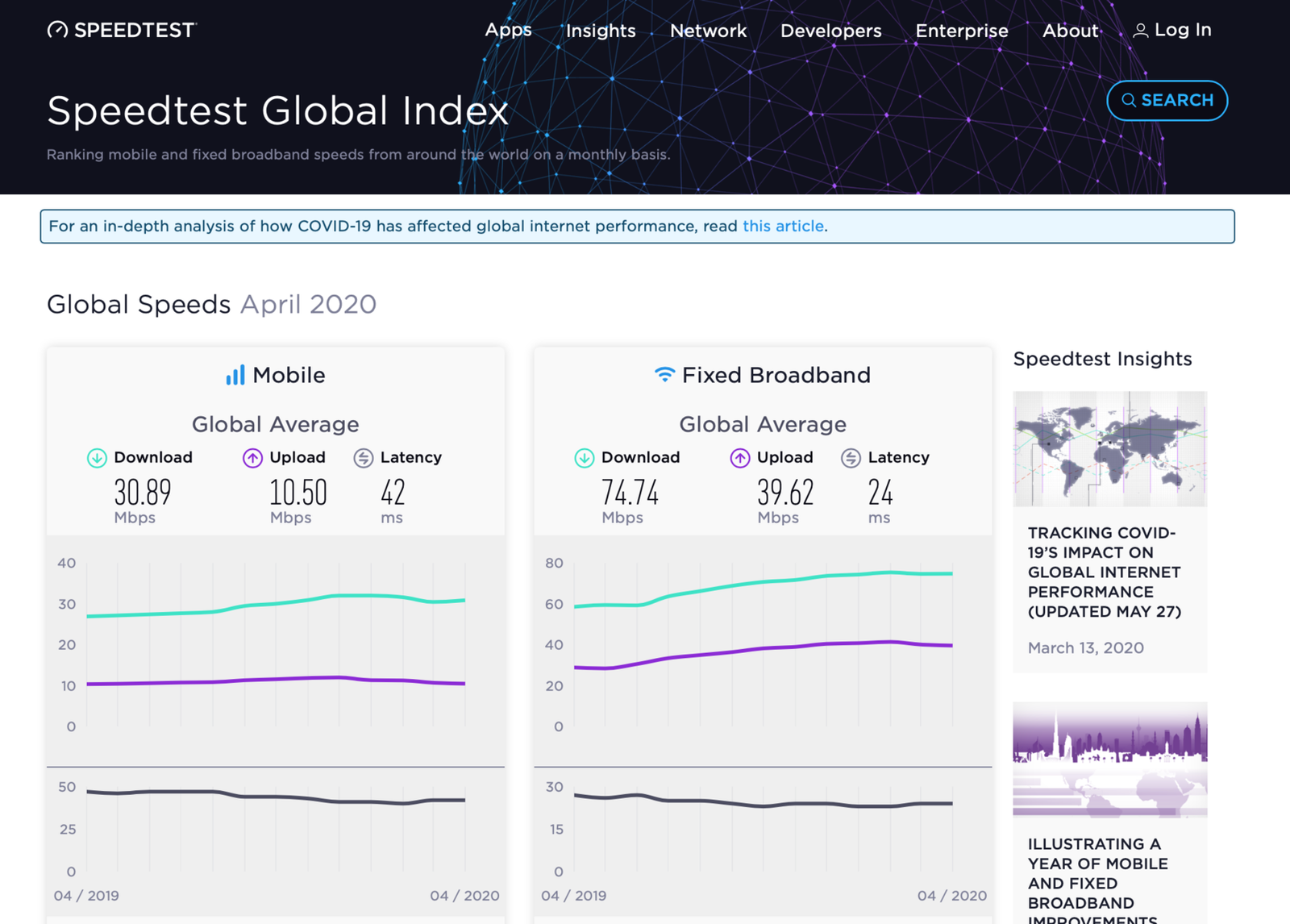Click the magnifier icon in the Search button
This screenshot has height=924, width=1290.
tap(1129, 101)
